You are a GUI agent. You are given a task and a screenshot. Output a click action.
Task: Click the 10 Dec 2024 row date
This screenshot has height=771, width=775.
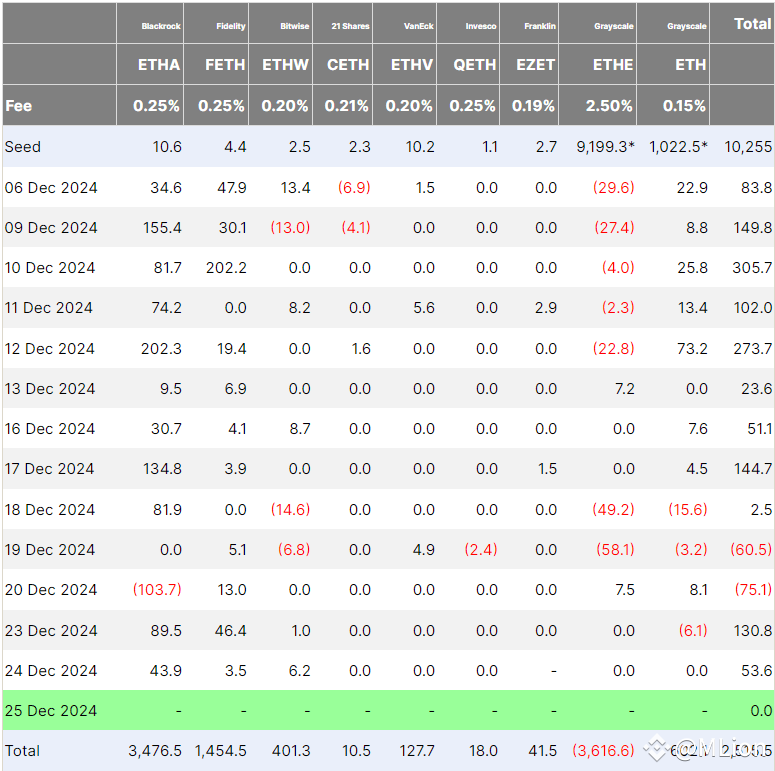(50, 268)
